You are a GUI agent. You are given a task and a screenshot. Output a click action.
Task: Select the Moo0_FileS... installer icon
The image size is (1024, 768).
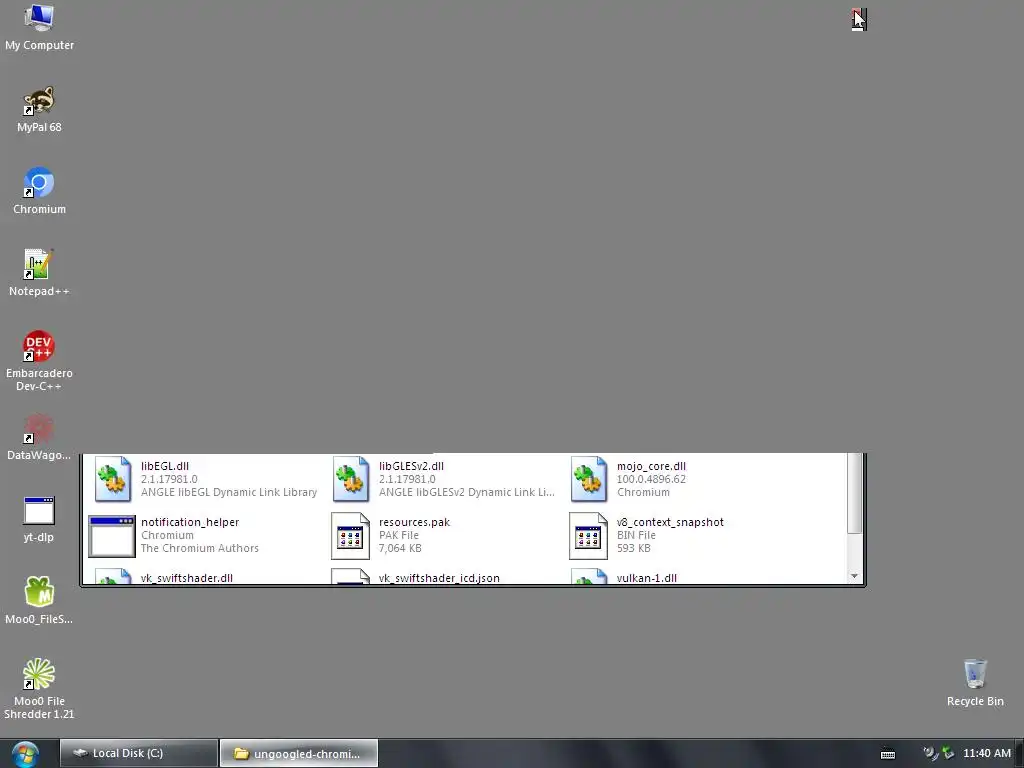[x=39, y=601]
